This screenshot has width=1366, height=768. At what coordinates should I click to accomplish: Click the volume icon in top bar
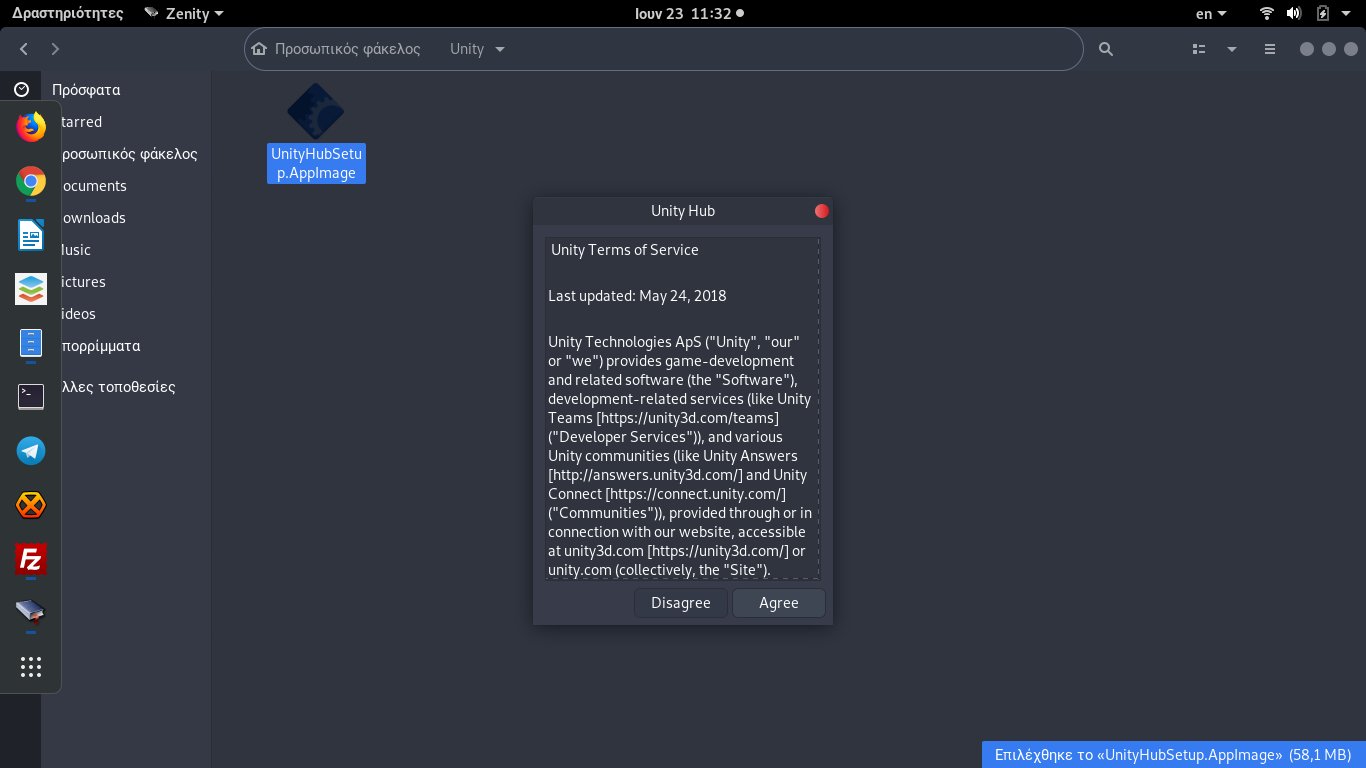1294,14
